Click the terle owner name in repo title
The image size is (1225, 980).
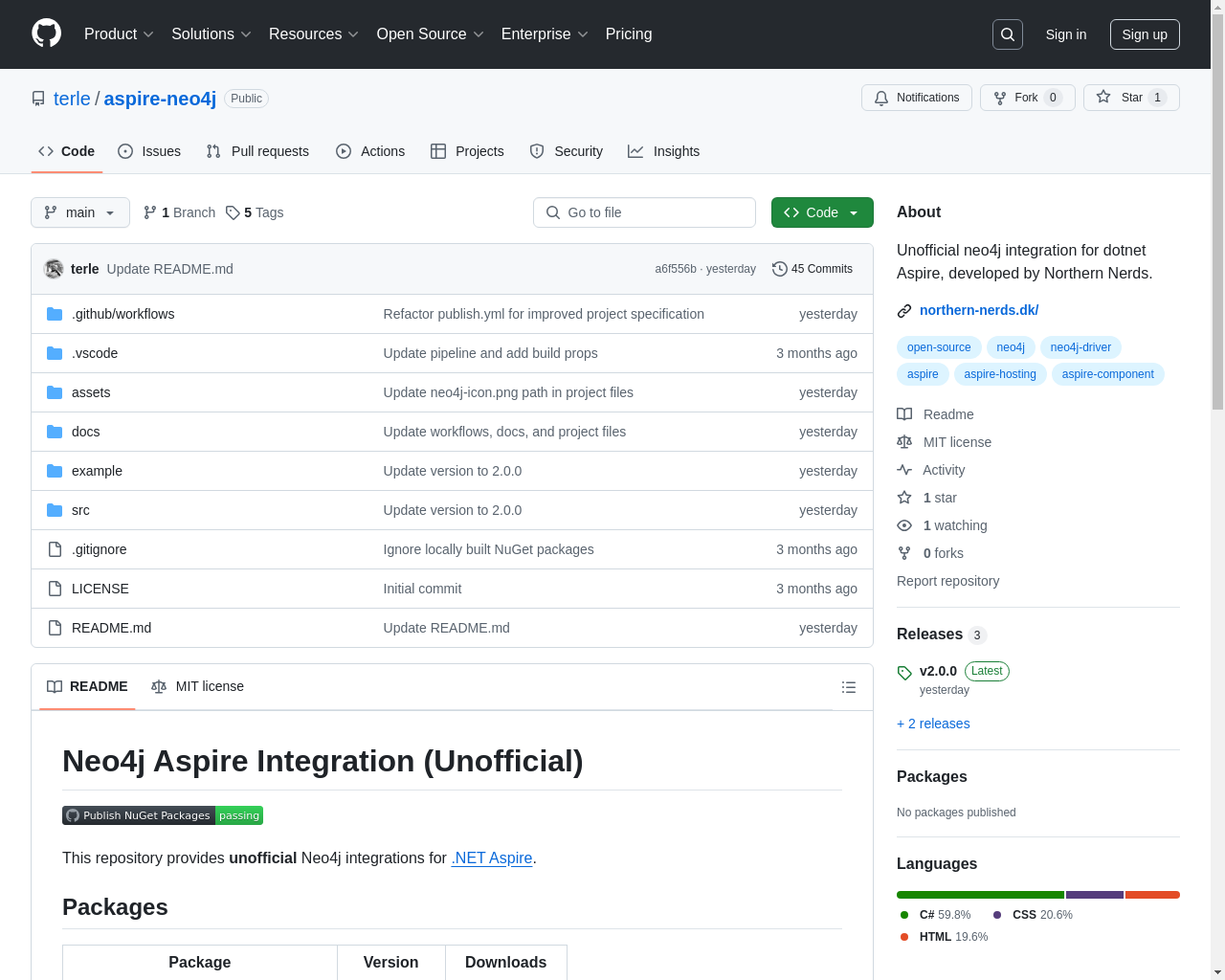click(72, 99)
